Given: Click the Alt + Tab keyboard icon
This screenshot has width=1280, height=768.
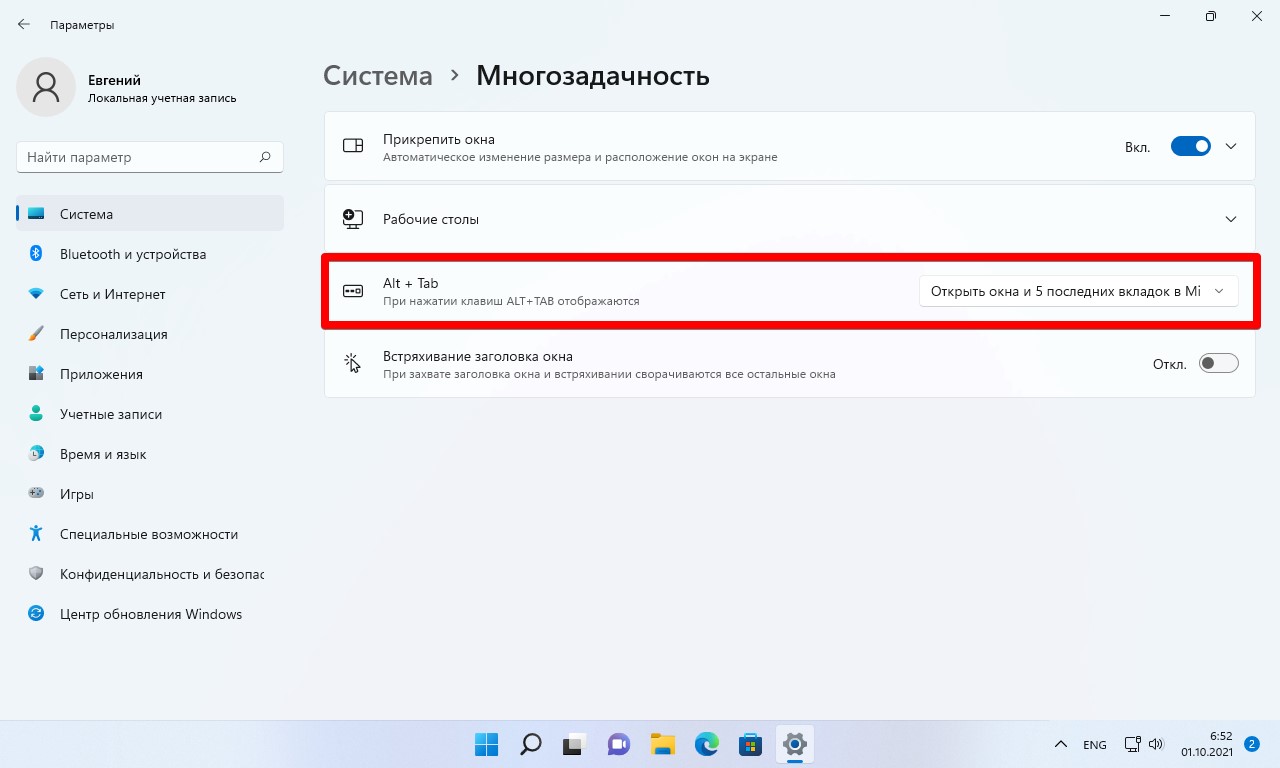Looking at the screenshot, I should [x=353, y=291].
